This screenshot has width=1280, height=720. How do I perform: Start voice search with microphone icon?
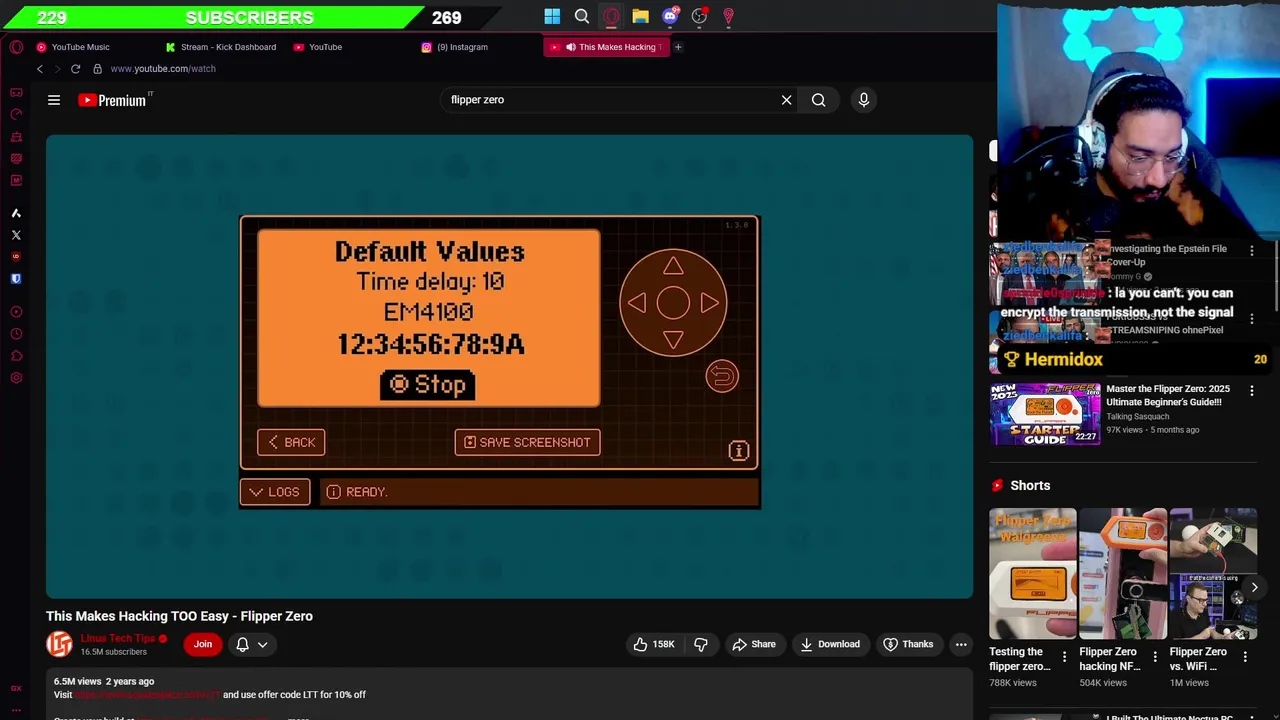pos(864,100)
